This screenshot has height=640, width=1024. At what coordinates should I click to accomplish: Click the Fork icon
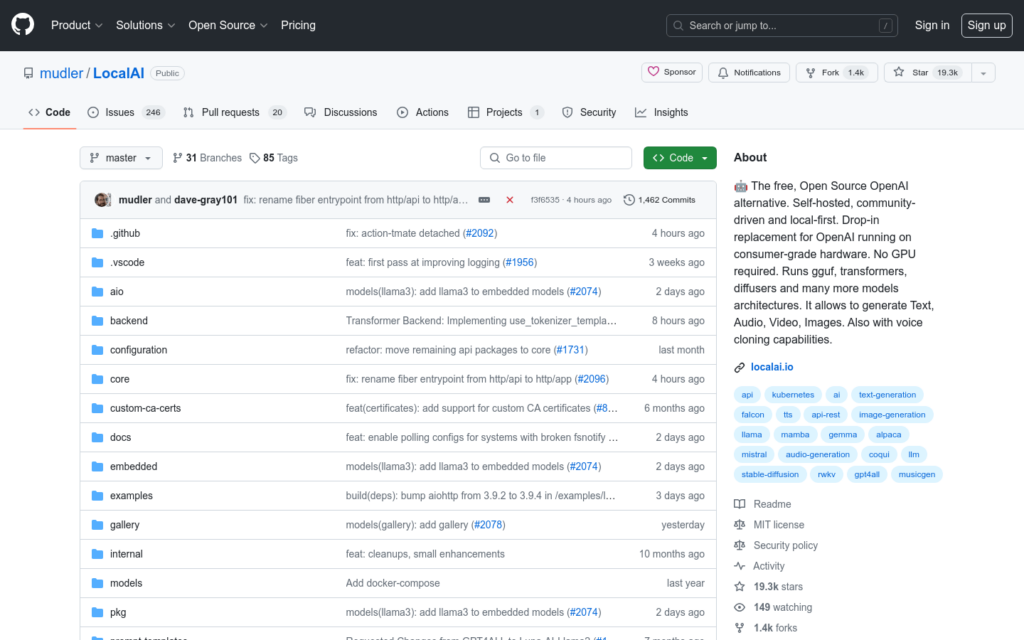pos(810,72)
